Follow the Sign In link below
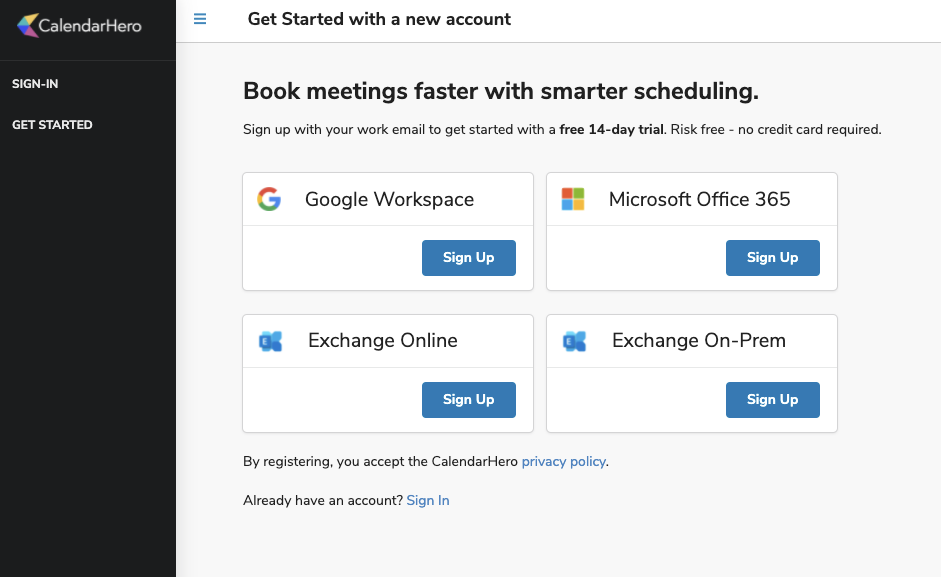This screenshot has height=577, width=941. 428,500
